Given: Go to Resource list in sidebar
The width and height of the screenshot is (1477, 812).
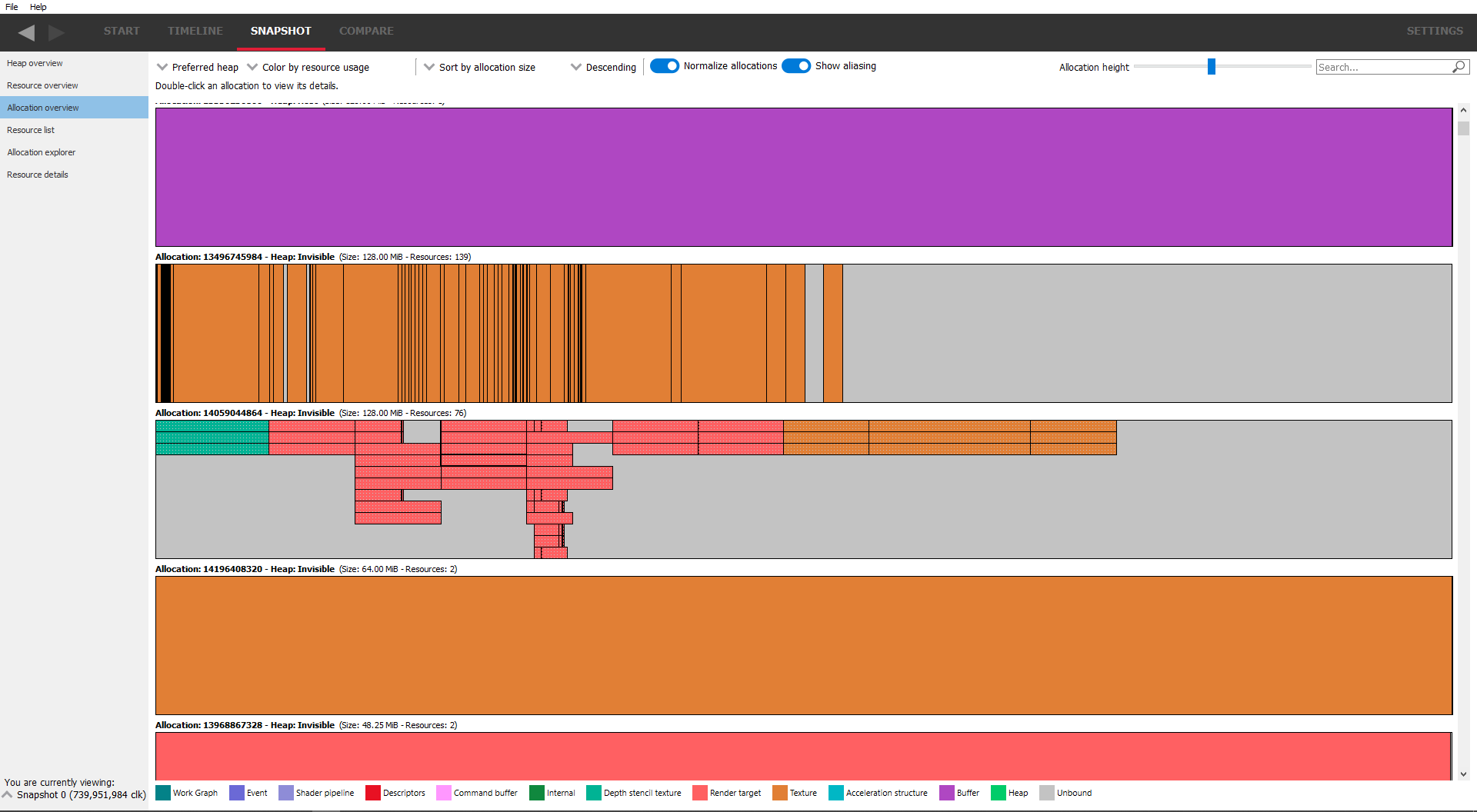Looking at the screenshot, I should click(x=31, y=130).
